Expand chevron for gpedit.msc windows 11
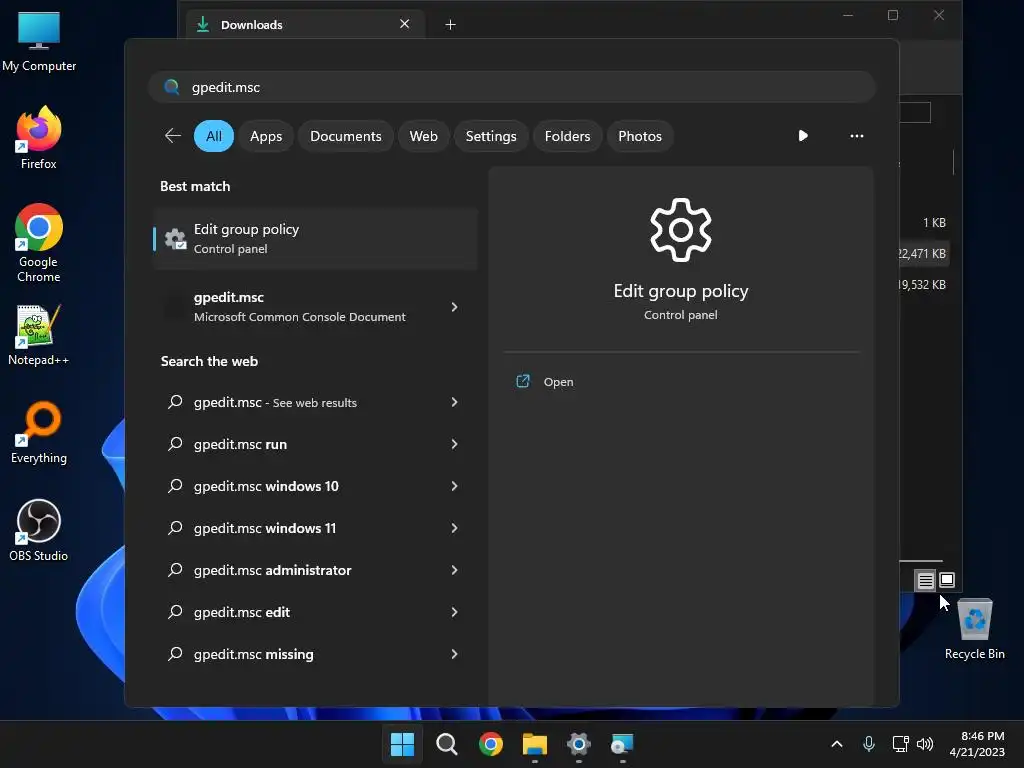Viewport: 1024px width, 768px height. (x=455, y=528)
